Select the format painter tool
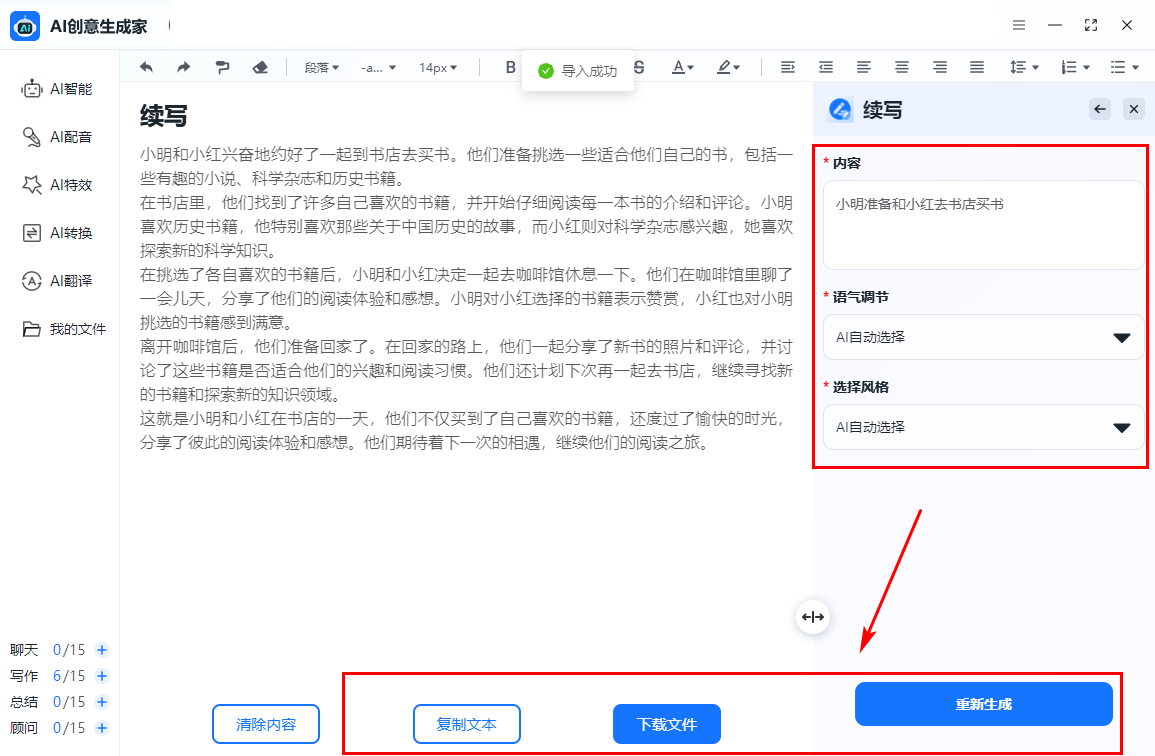1155x756 pixels. point(221,67)
